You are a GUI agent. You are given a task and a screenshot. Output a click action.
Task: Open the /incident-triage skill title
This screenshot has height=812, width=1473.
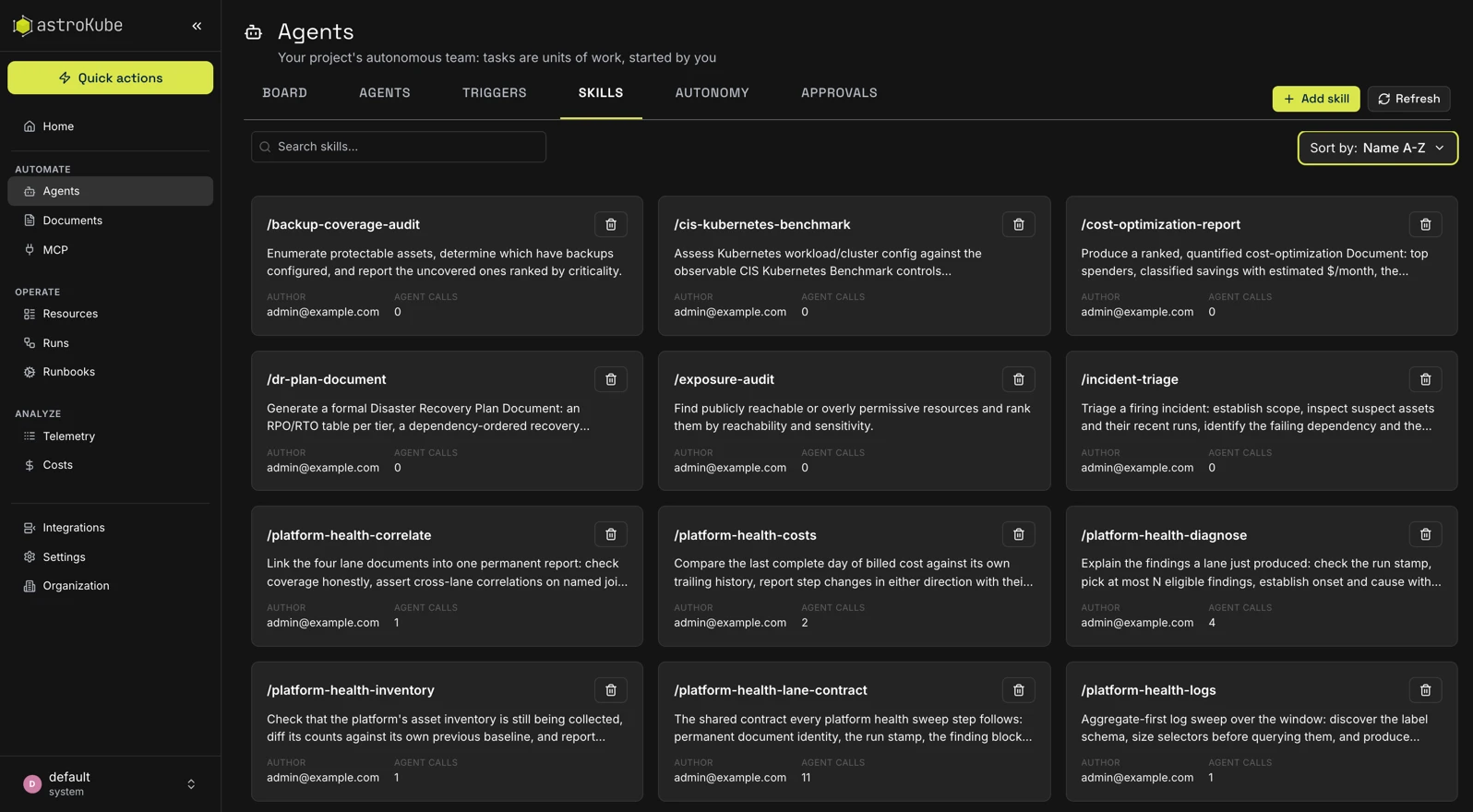(1129, 379)
